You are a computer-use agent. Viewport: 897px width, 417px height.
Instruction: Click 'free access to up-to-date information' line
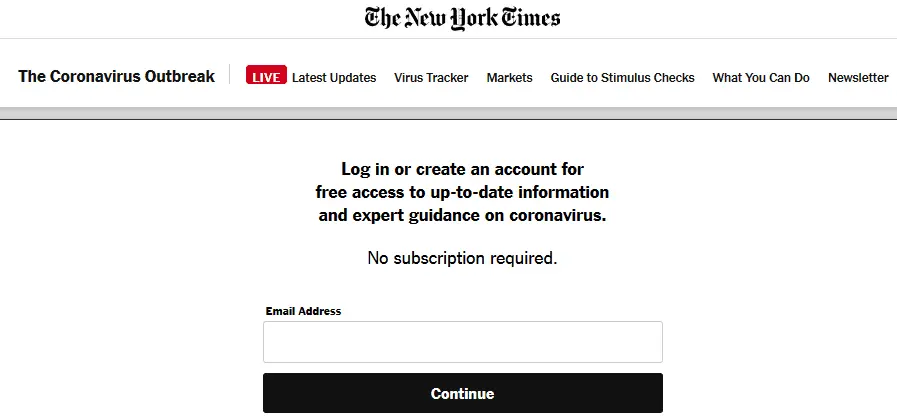462,191
